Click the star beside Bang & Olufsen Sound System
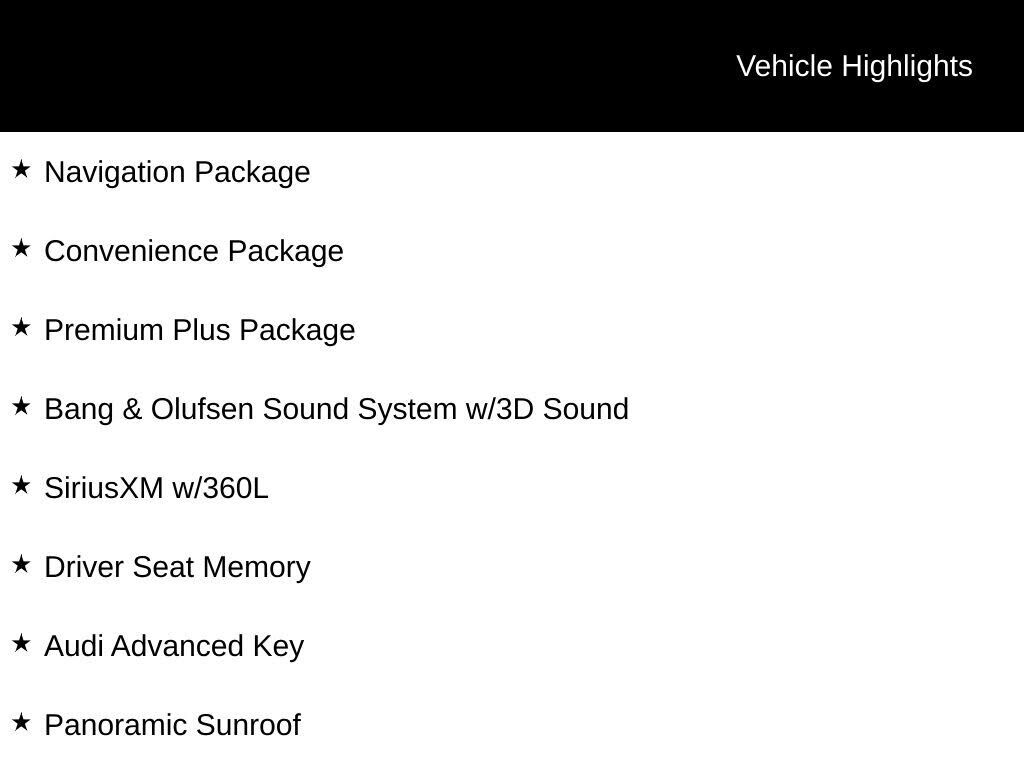The width and height of the screenshot is (1024, 768). pyautogui.click(x=21, y=407)
